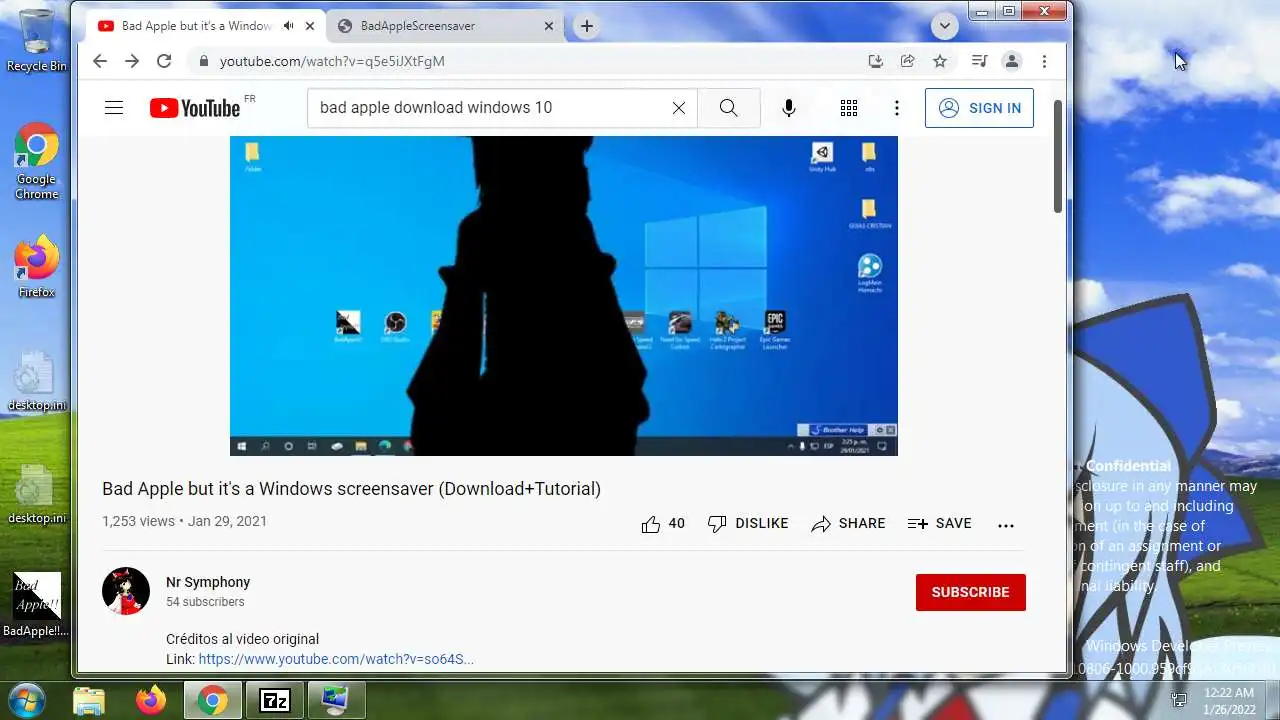Viewport: 1280px width, 720px height.
Task: Click the '54 subscribers' text
Action: (x=205, y=602)
